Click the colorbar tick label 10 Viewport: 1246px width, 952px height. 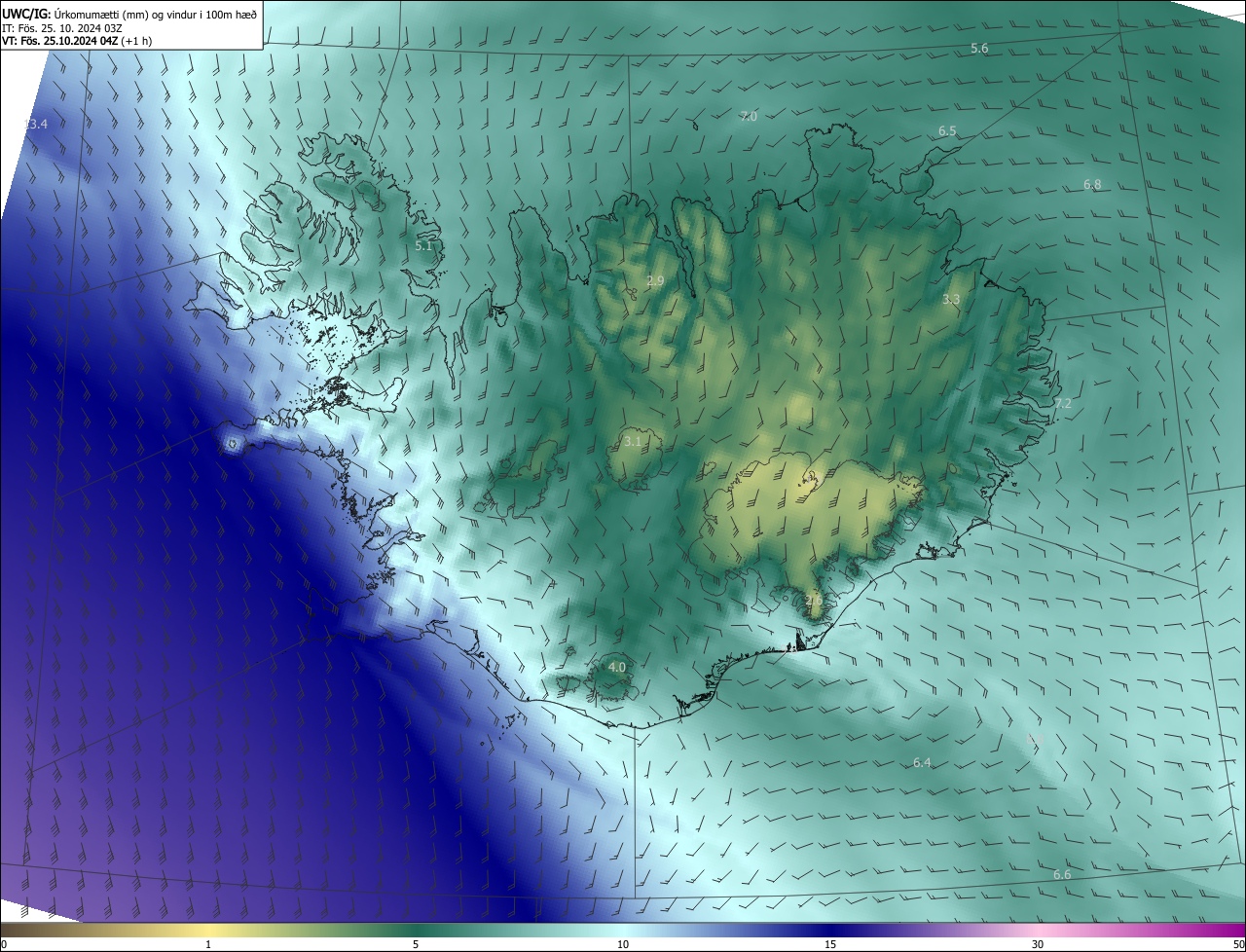click(x=623, y=945)
